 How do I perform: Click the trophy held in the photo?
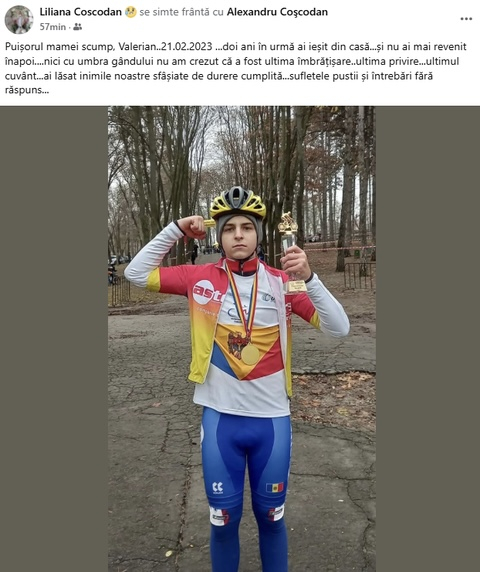point(291,252)
